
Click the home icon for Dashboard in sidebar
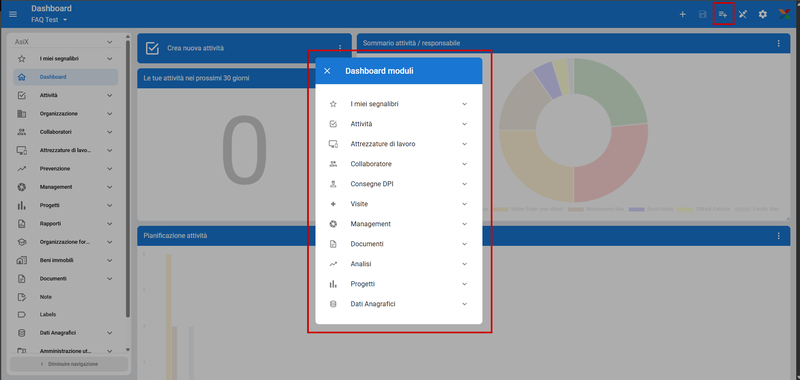tap(21, 77)
